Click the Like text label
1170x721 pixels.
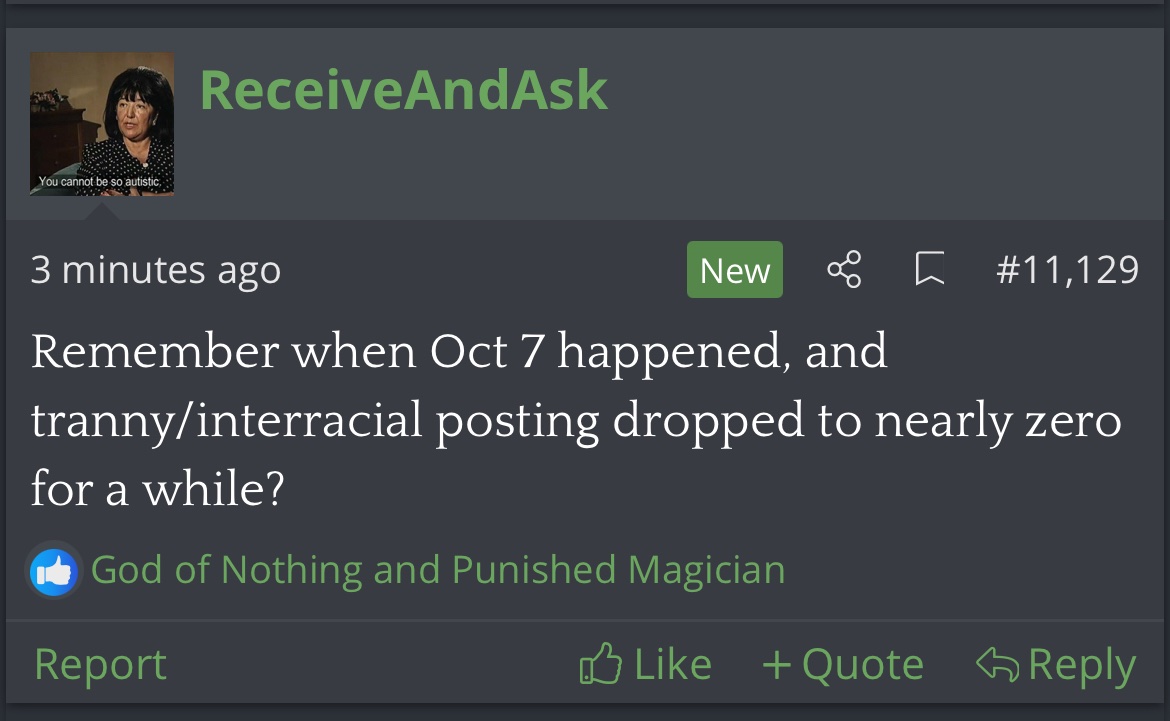(673, 664)
